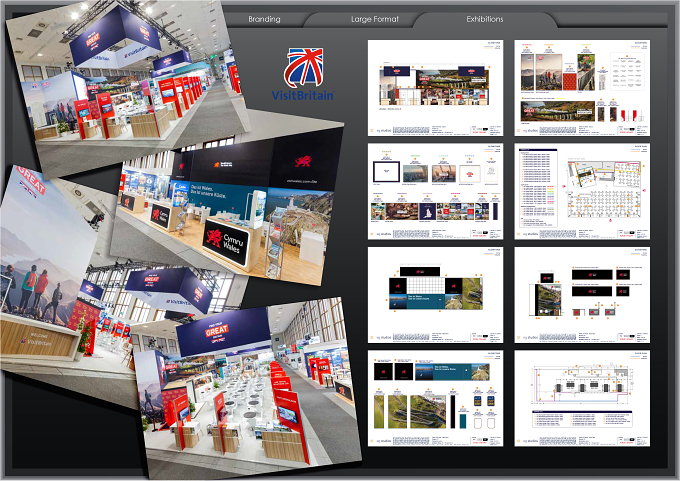Select the Exhibitions tab

(x=485, y=19)
